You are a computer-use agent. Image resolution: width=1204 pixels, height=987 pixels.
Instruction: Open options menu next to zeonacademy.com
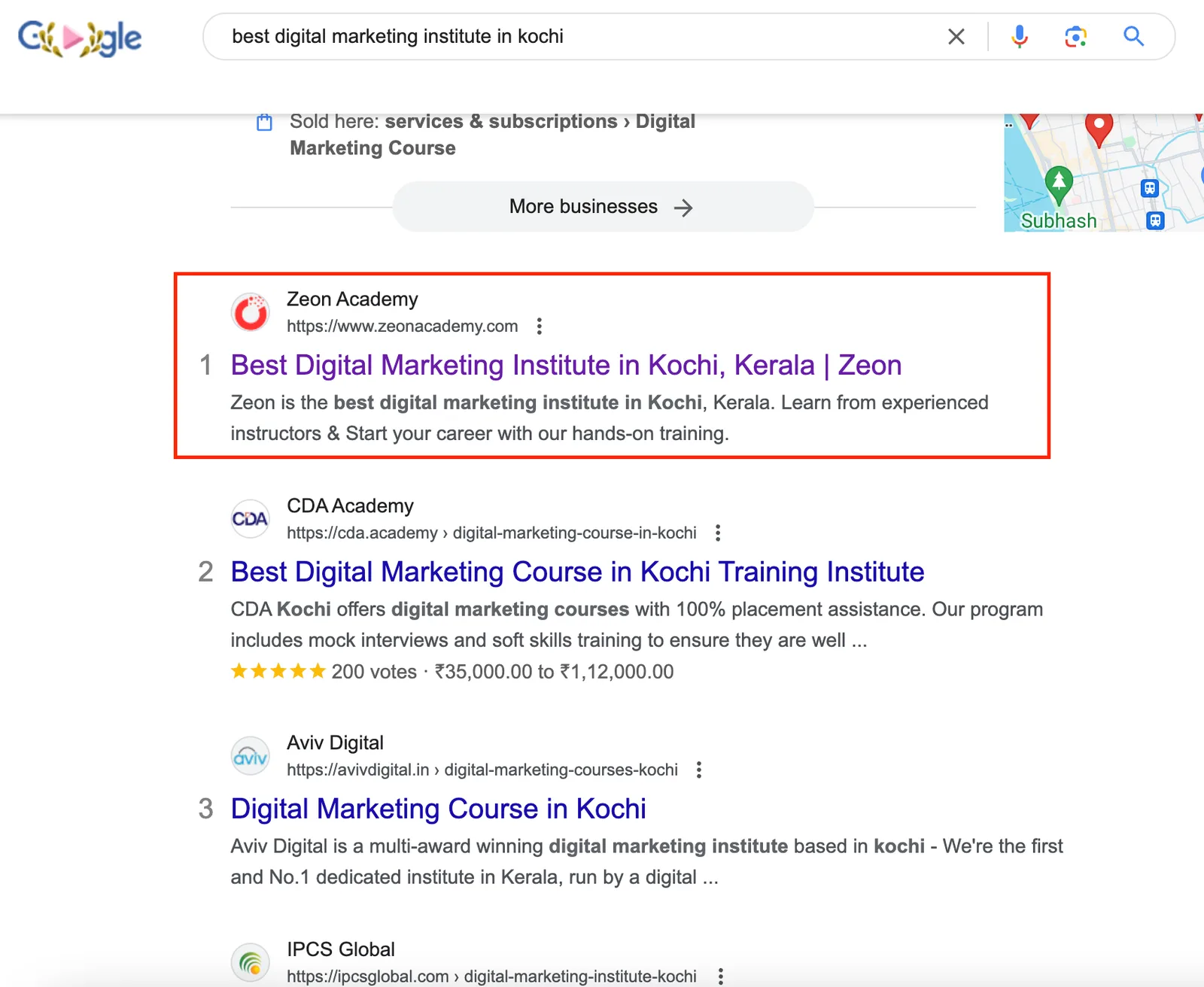[x=539, y=326]
